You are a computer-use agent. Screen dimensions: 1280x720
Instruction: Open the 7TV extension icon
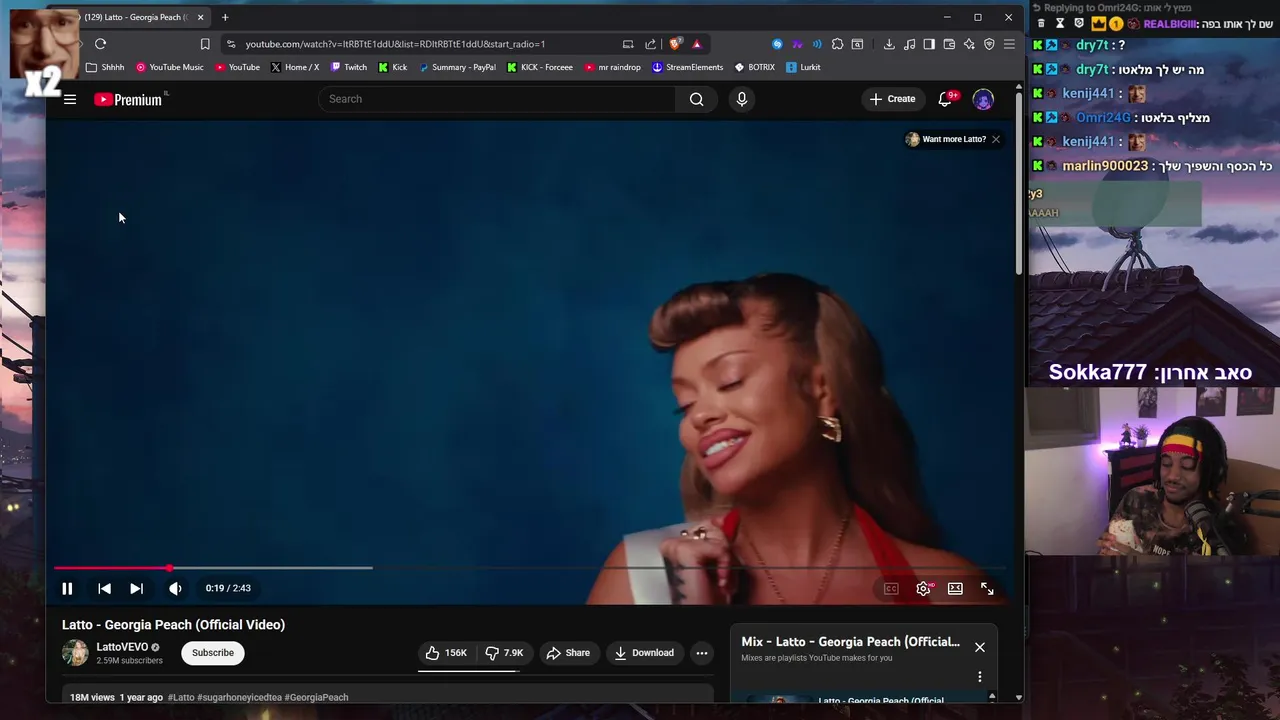[x=797, y=44]
